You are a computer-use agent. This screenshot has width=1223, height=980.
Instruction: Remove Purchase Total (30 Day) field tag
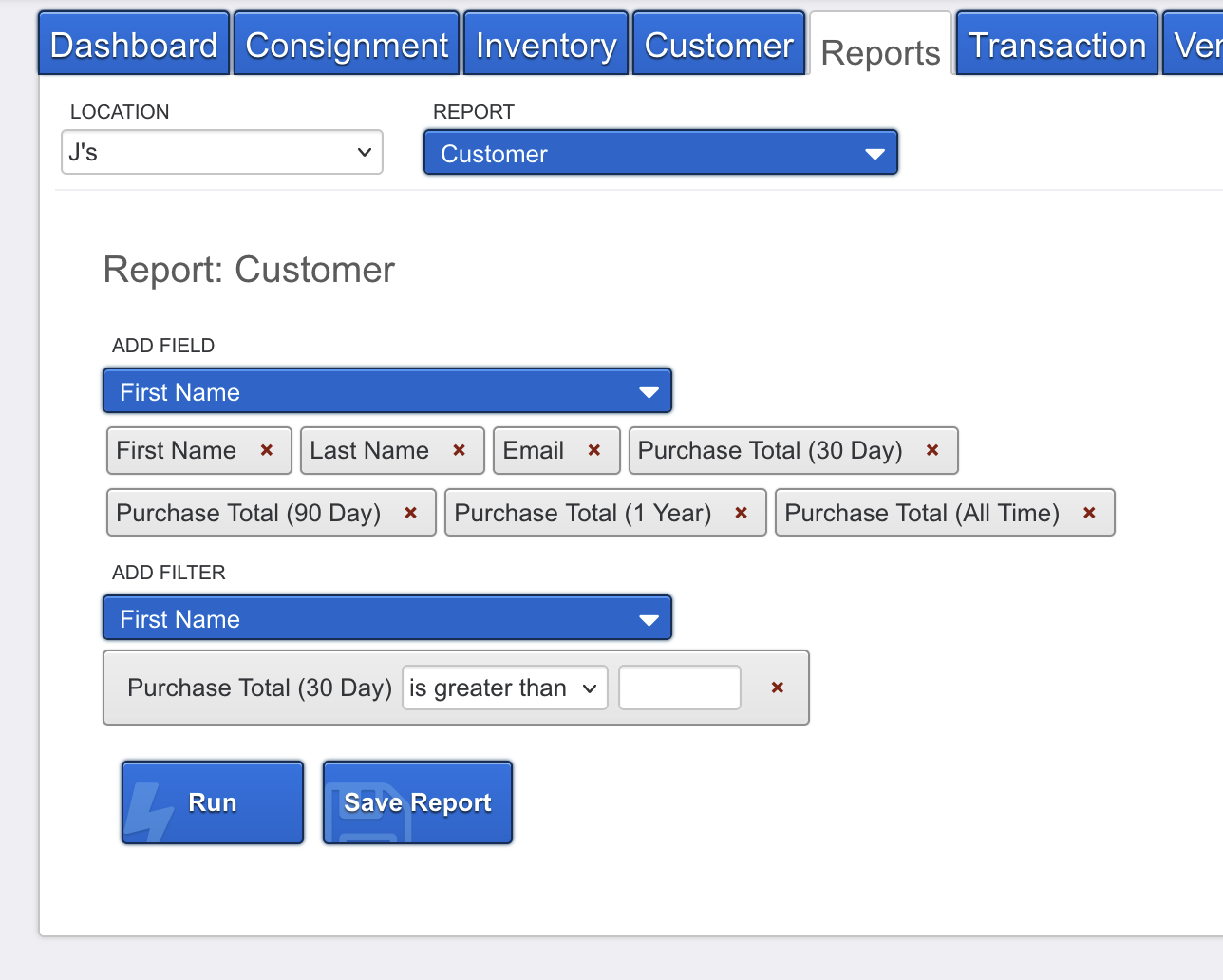(x=932, y=450)
